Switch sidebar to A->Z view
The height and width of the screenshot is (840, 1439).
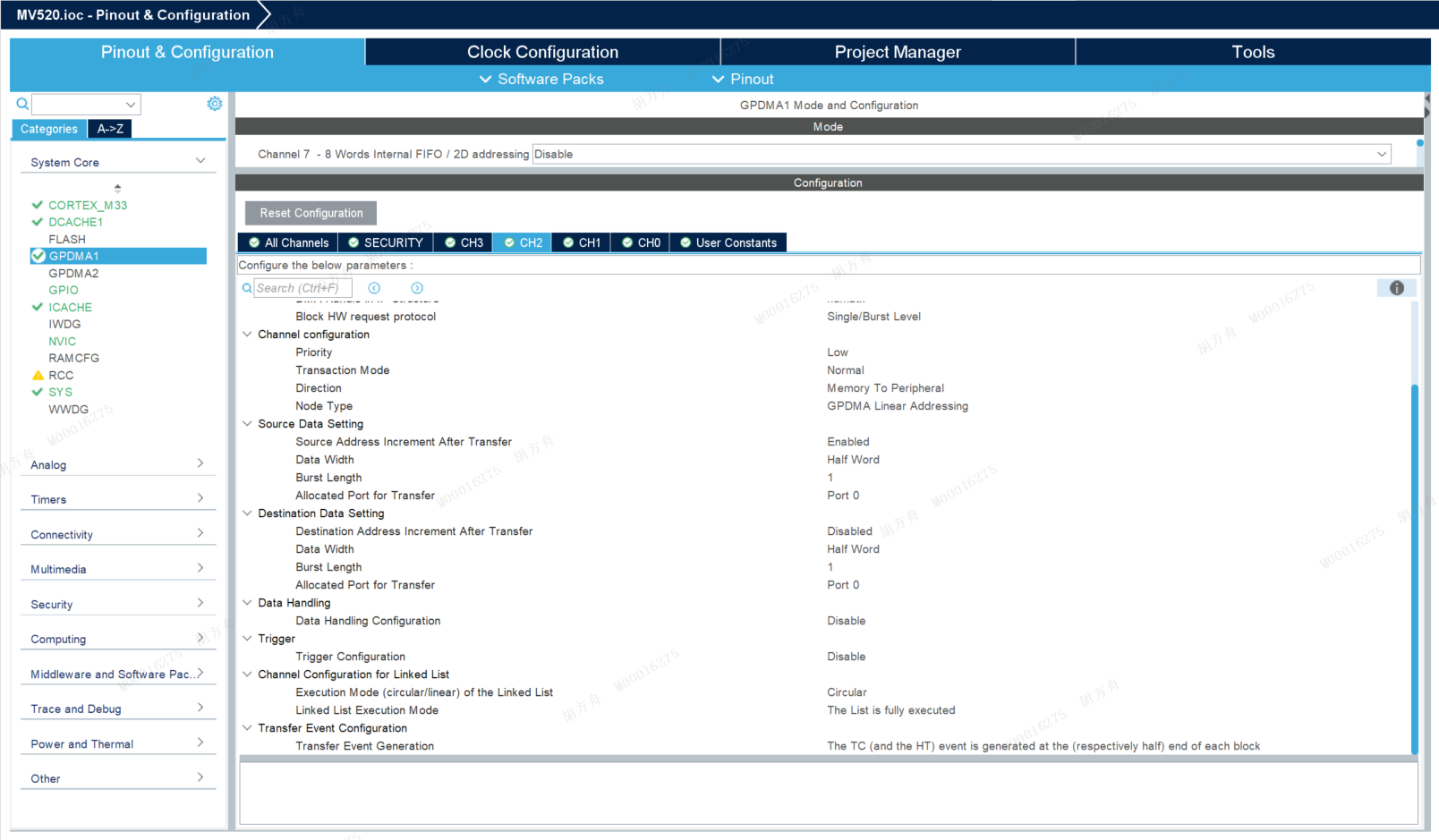tap(110, 129)
